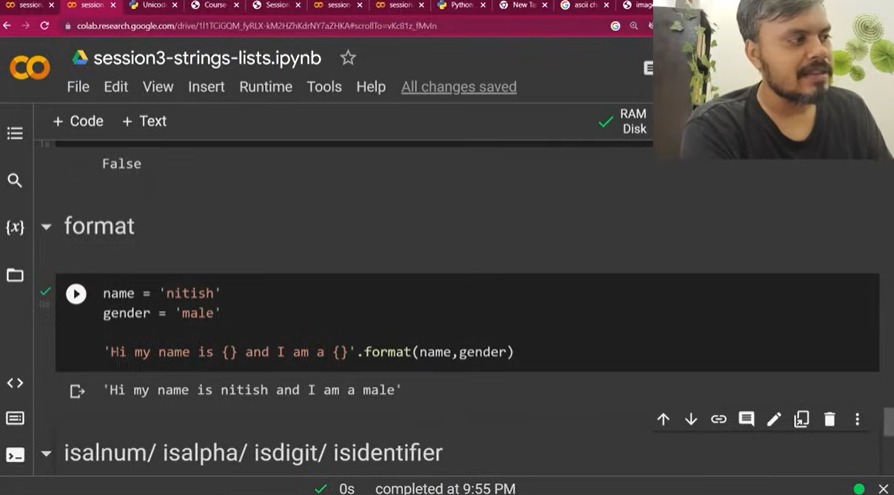Image resolution: width=894 pixels, height=495 pixels.
Task: Click the completed at 9:55 PM status
Action: pos(445,489)
